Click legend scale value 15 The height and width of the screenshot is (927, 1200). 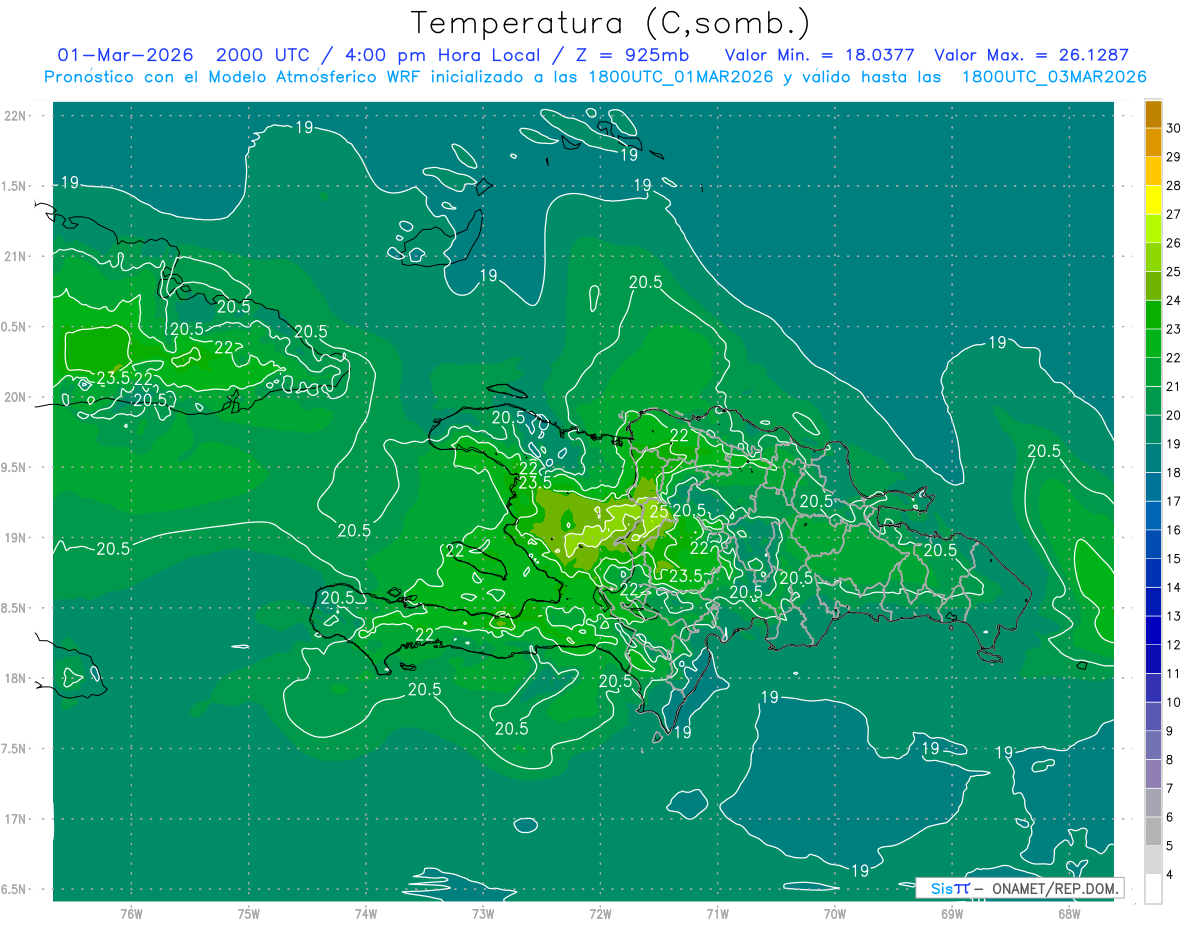[1174, 558]
